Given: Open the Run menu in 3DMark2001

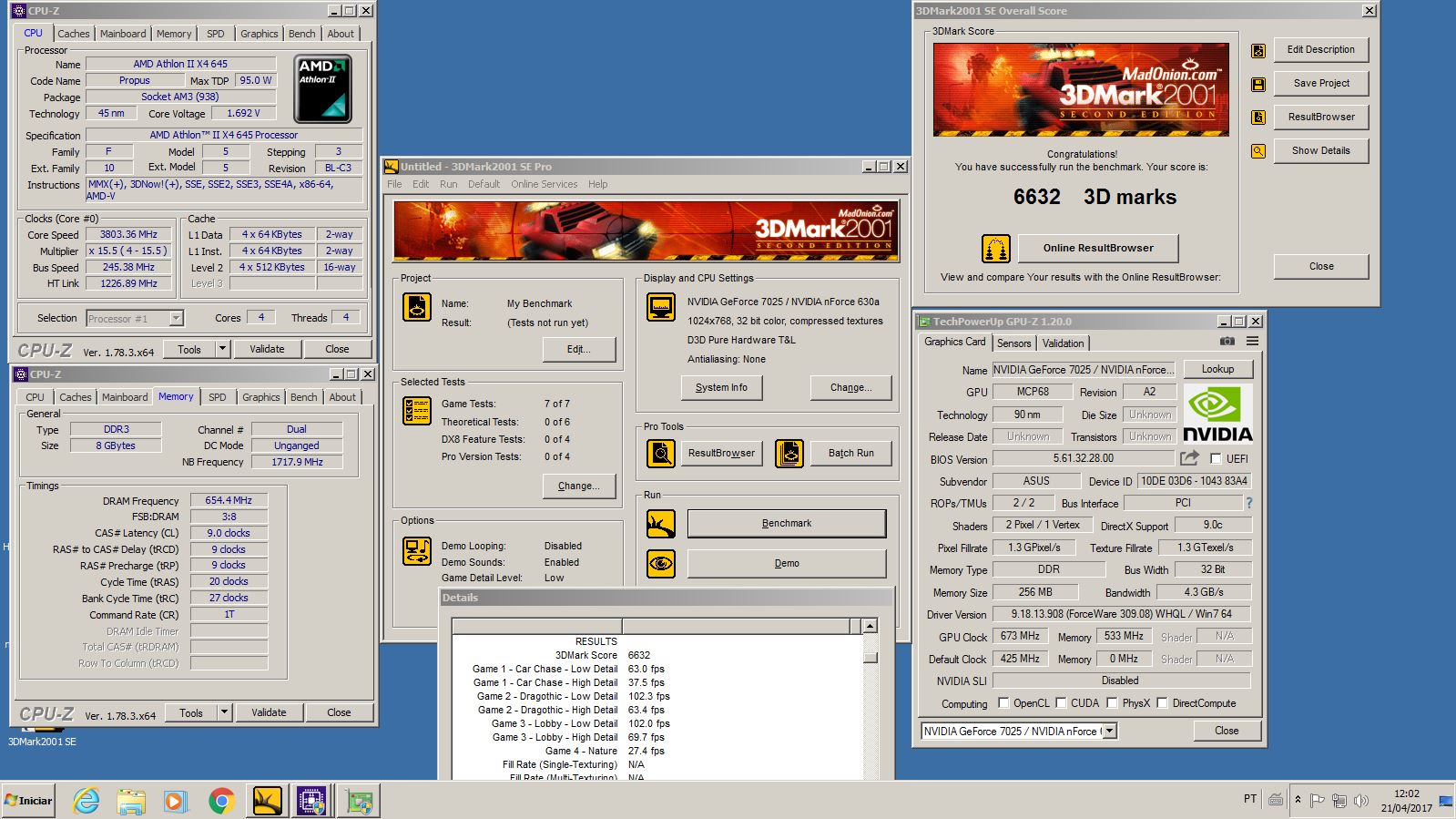Looking at the screenshot, I should click(x=448, y=184).
